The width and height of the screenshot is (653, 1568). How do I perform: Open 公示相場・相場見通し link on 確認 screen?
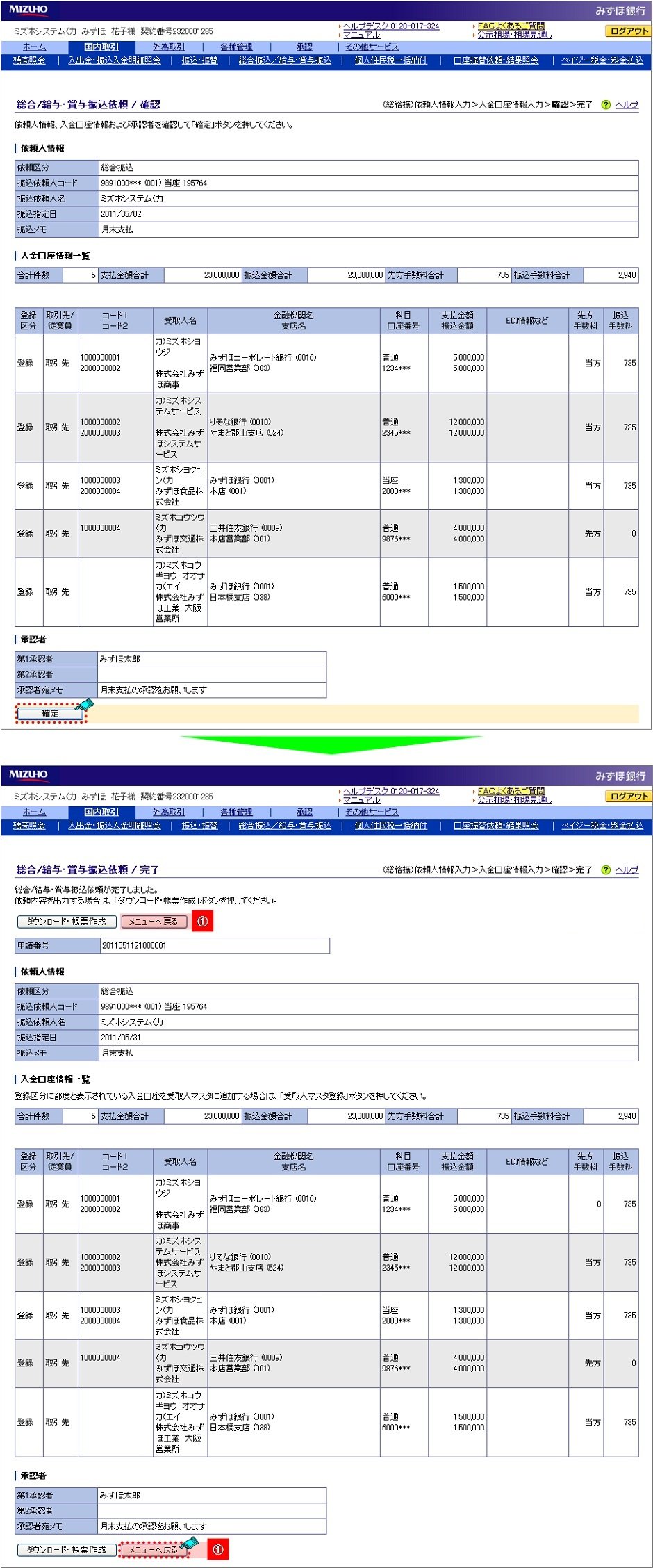point(515,35)
